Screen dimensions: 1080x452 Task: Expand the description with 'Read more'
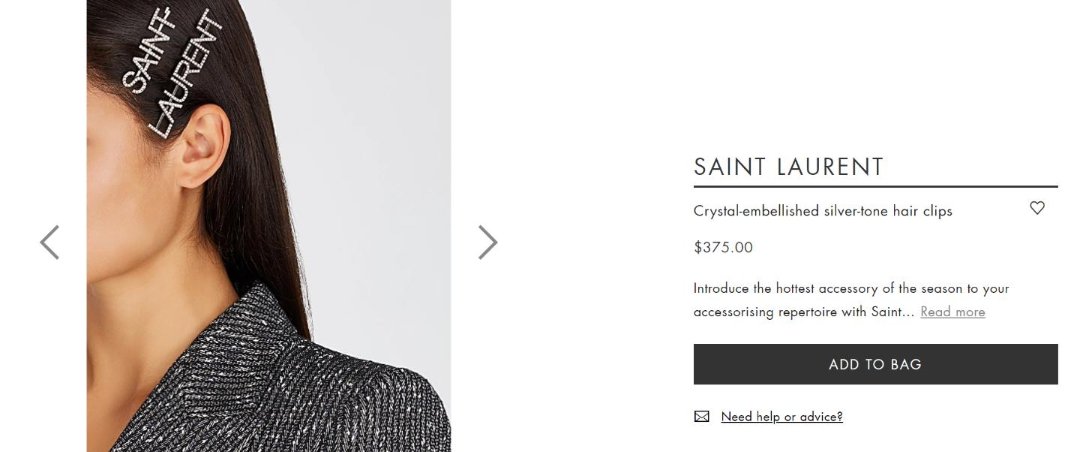click(952, 312)
